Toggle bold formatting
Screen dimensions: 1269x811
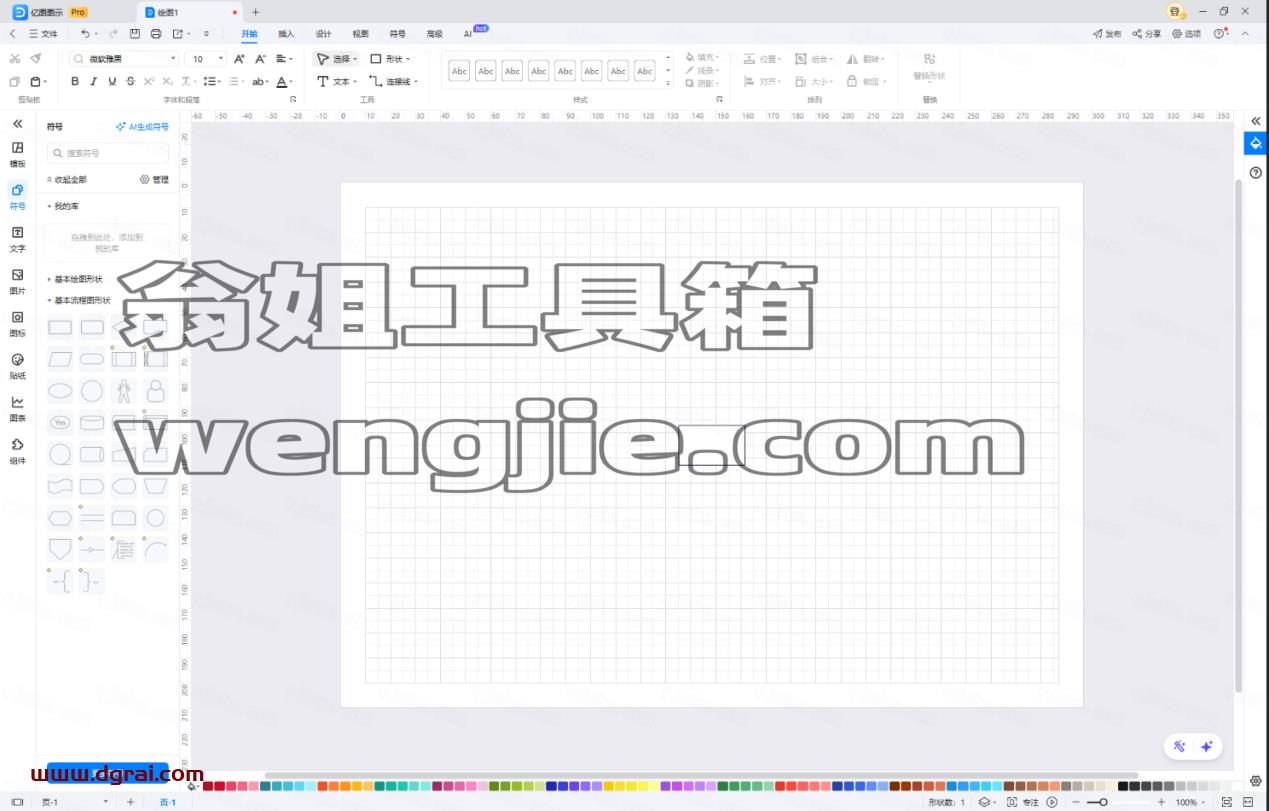[x=75, y=82]
